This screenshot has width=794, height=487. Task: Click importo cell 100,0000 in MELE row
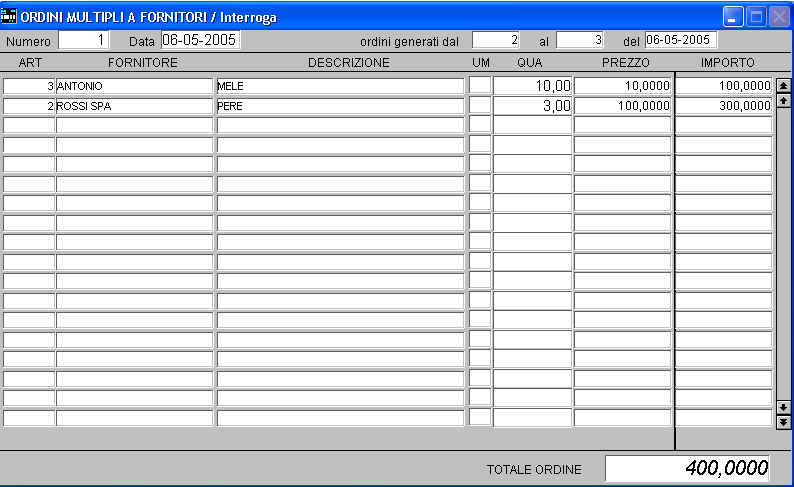coord(724,86)
